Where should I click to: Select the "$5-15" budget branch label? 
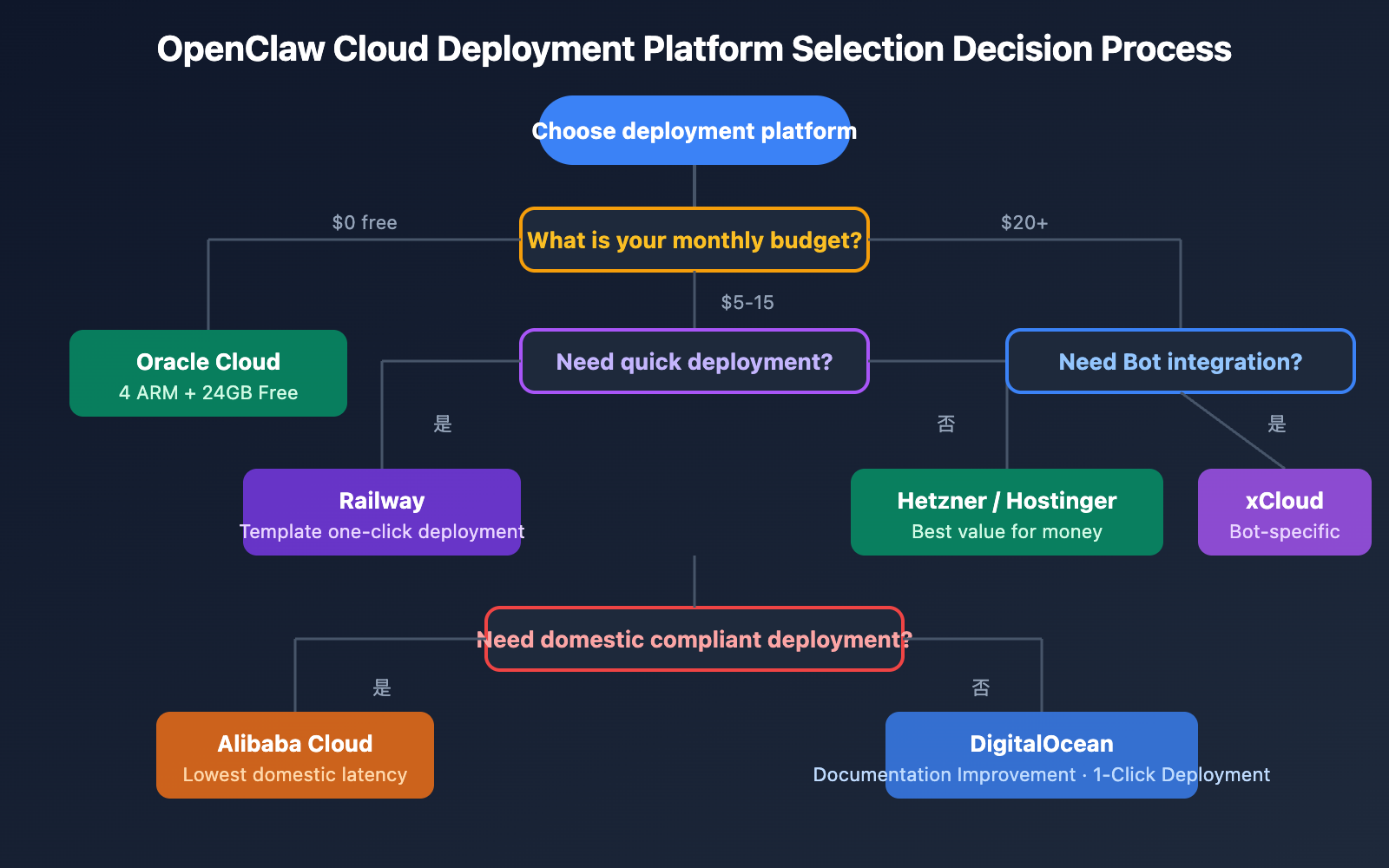coord(747,303)
